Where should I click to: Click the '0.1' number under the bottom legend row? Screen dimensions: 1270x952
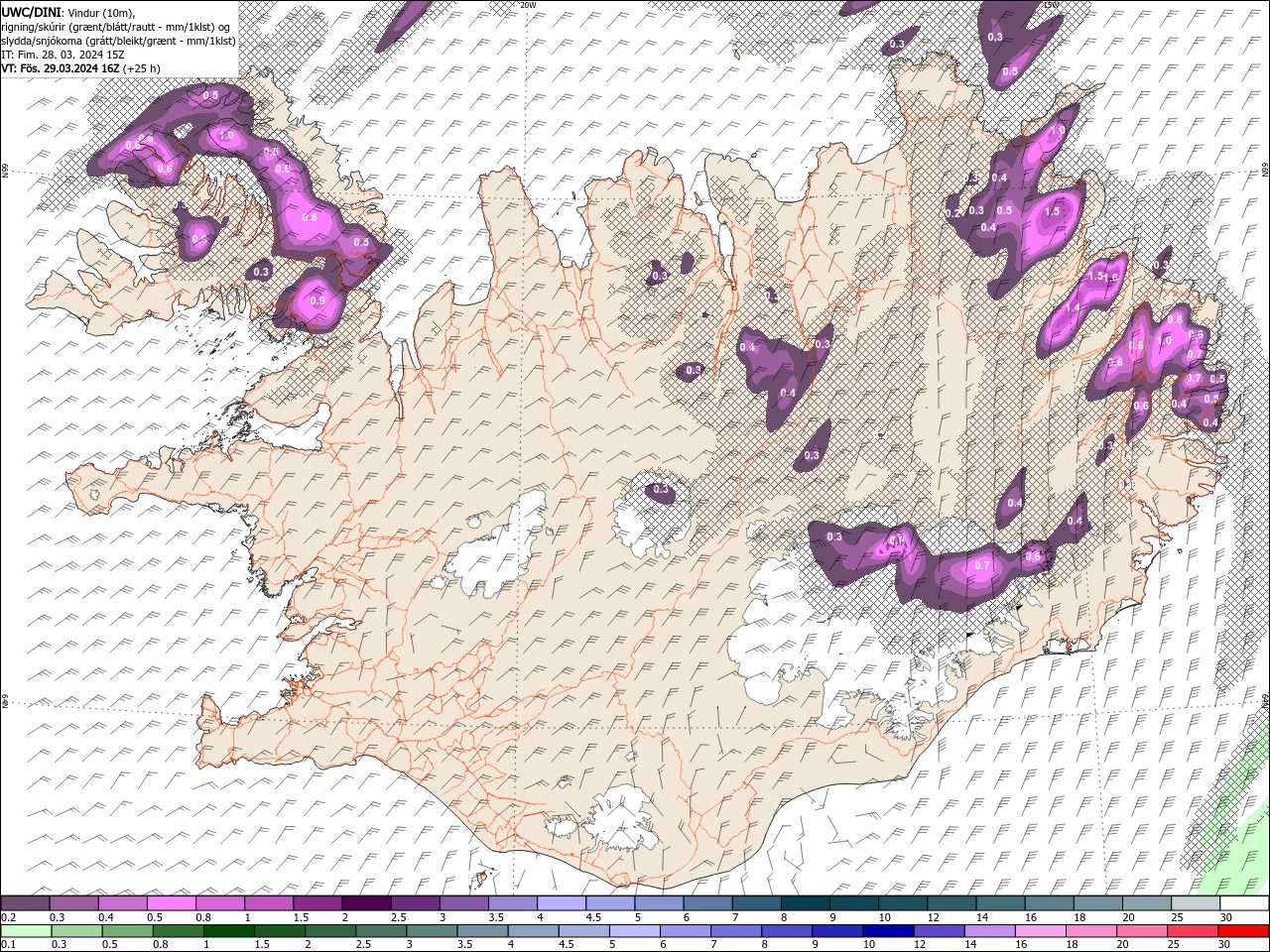(x=8, y=945)
